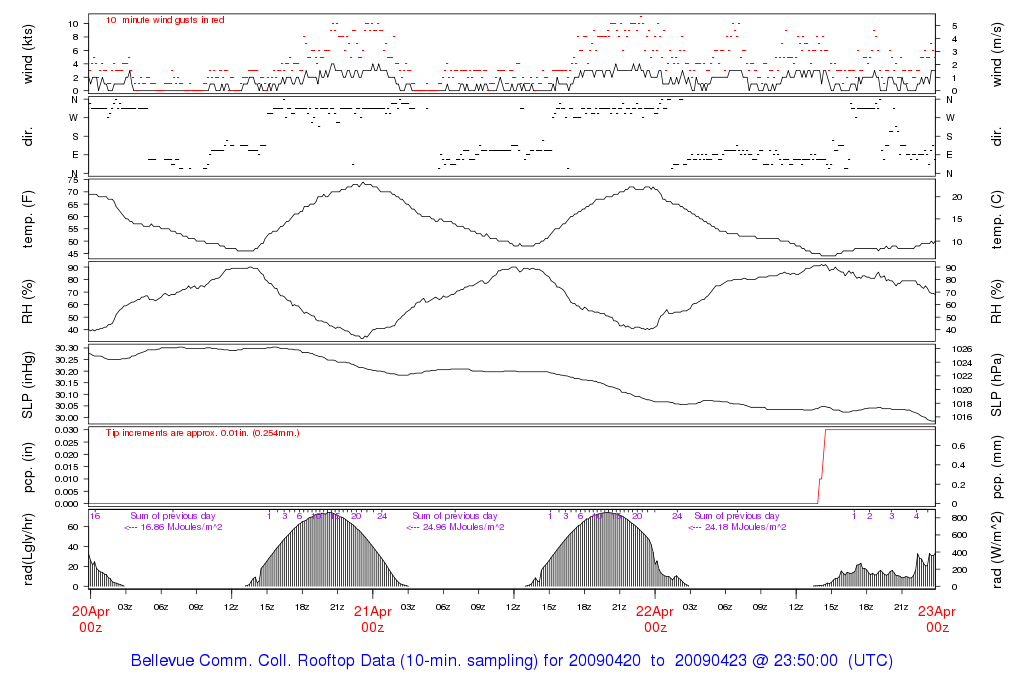1024x700 pixels.
Task: Click the peak of the 21Apr temperature curve
Action: point(361,183)
